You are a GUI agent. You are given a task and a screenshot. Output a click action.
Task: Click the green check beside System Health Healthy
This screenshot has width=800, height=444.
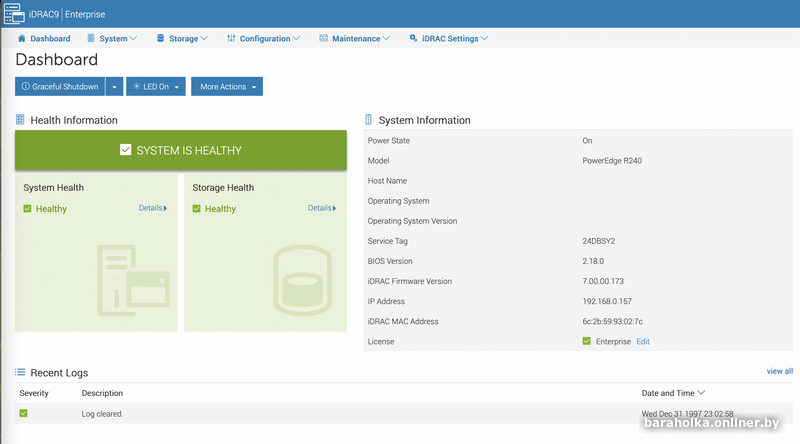(28, 208)
